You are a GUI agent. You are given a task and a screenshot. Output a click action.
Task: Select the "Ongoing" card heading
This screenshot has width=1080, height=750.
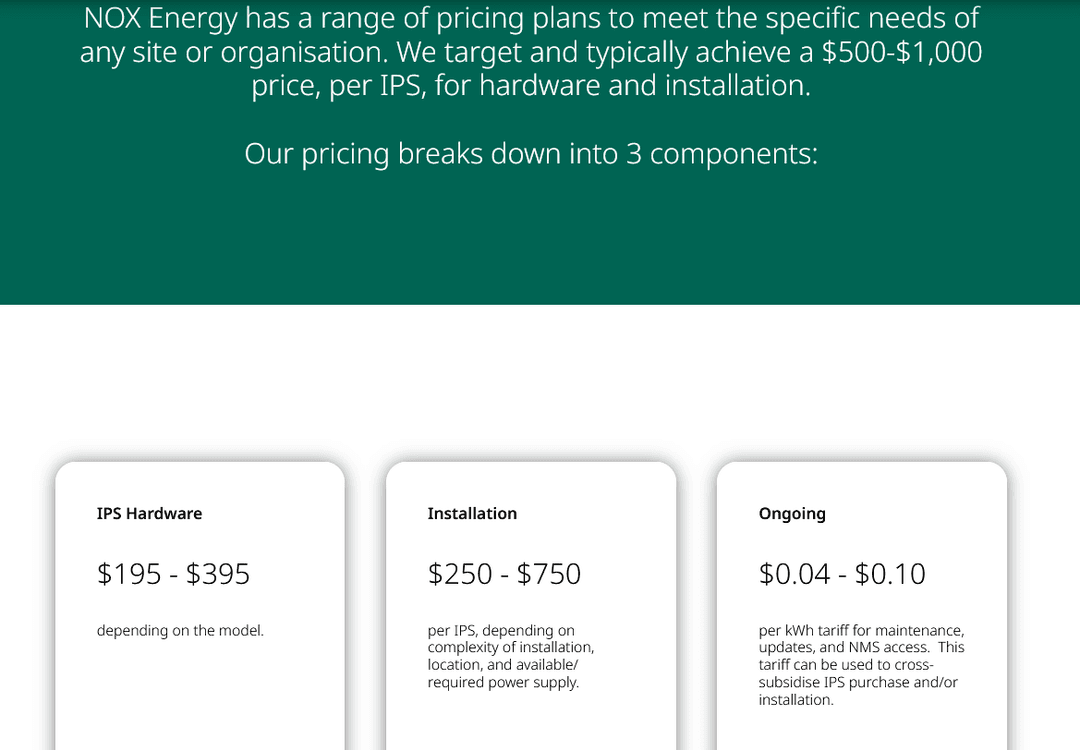pyautogui.click(x=792, y=514)
